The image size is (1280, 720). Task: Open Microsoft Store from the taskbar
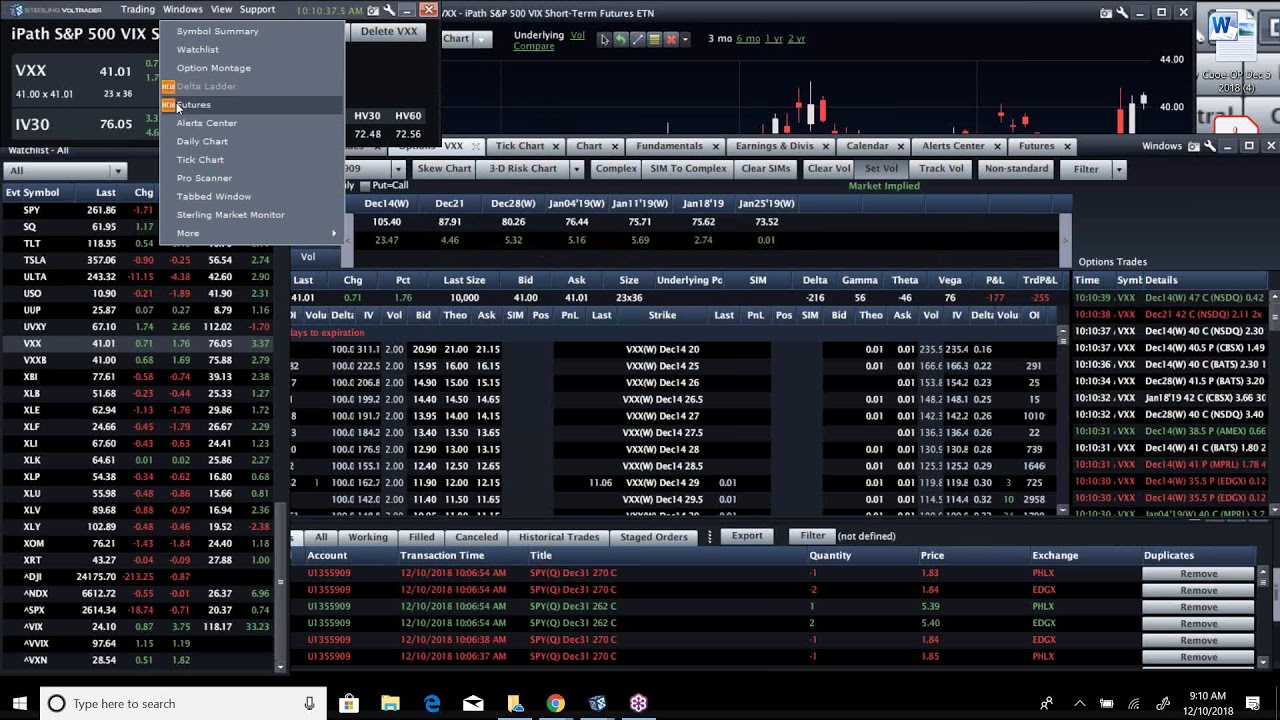coord(349,704)
